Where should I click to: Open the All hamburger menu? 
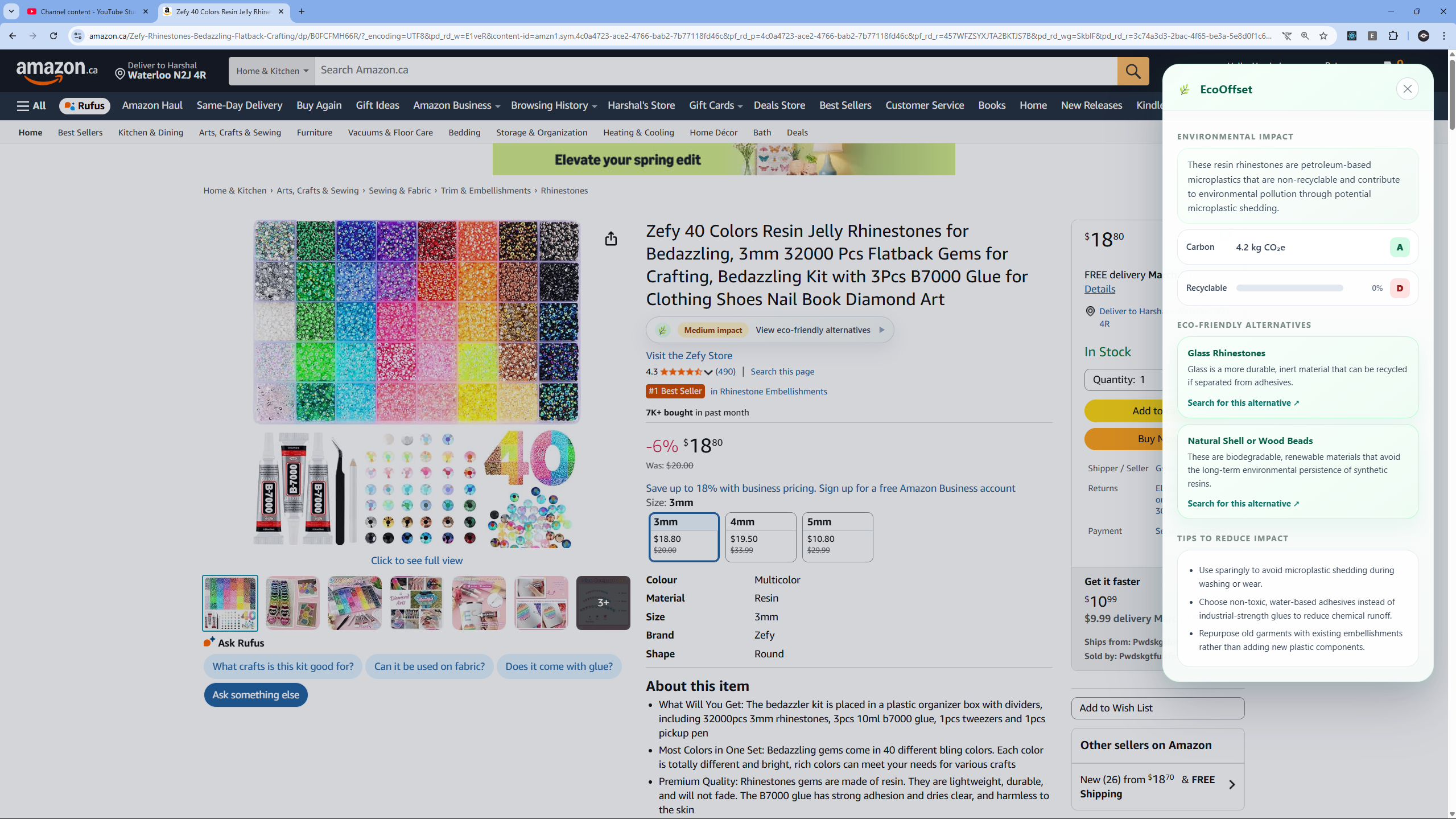(x=31, y=106)
